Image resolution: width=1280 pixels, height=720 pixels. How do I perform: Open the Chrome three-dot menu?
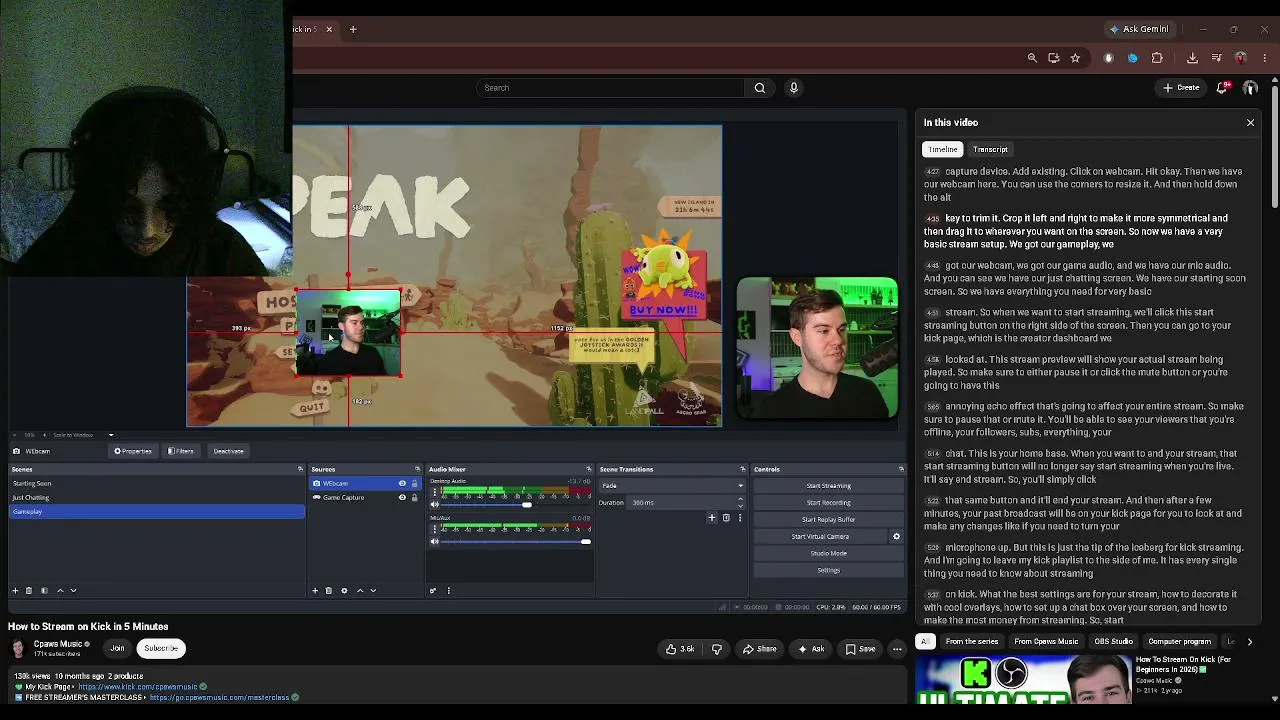(x=1265, y=58)
